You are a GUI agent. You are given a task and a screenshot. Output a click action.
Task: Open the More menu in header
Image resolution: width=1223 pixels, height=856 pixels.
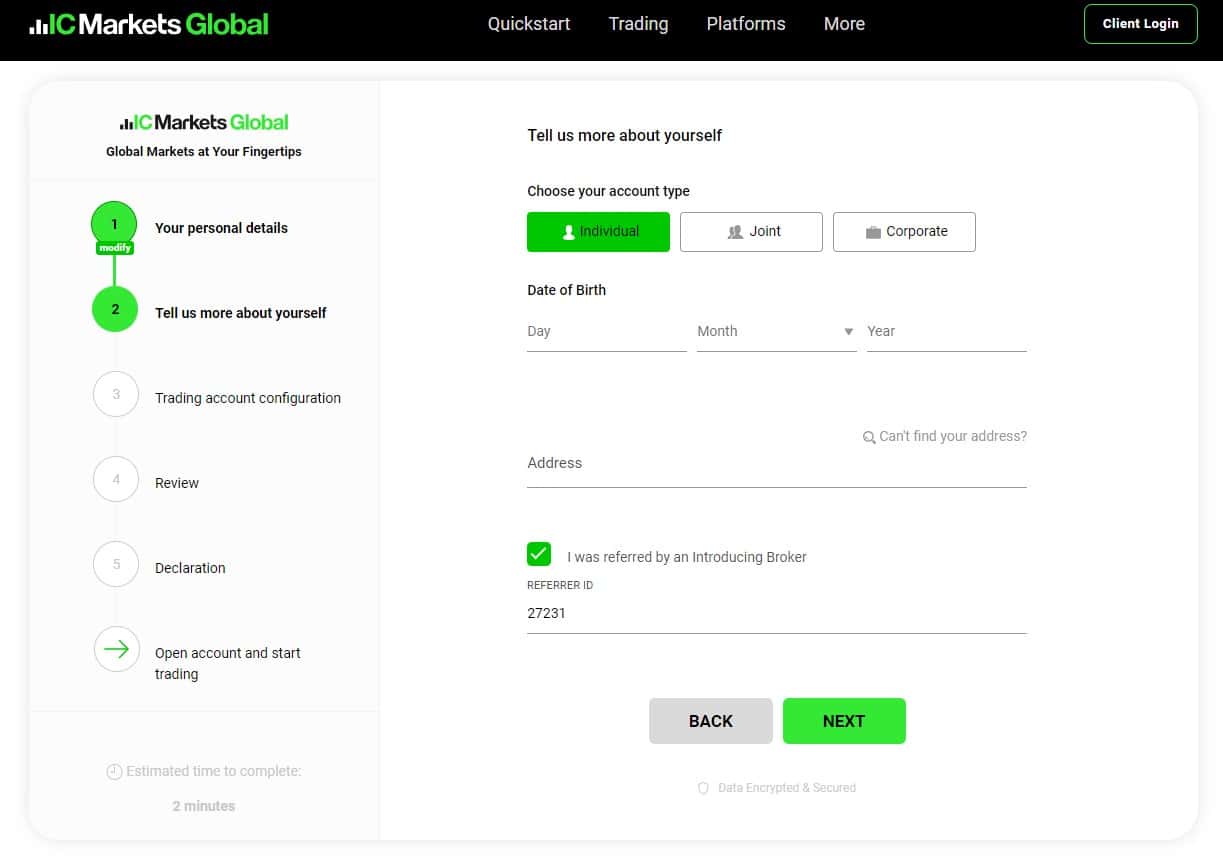844,24
